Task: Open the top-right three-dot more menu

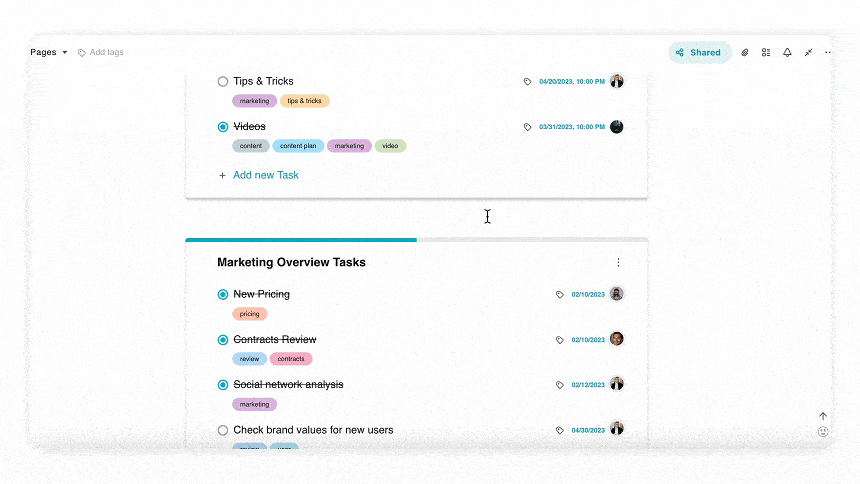Action: click(828, 53)
